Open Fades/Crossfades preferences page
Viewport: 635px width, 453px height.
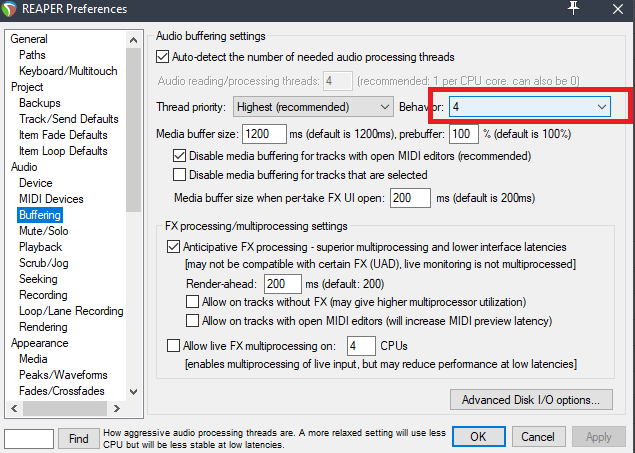[62, 391]
